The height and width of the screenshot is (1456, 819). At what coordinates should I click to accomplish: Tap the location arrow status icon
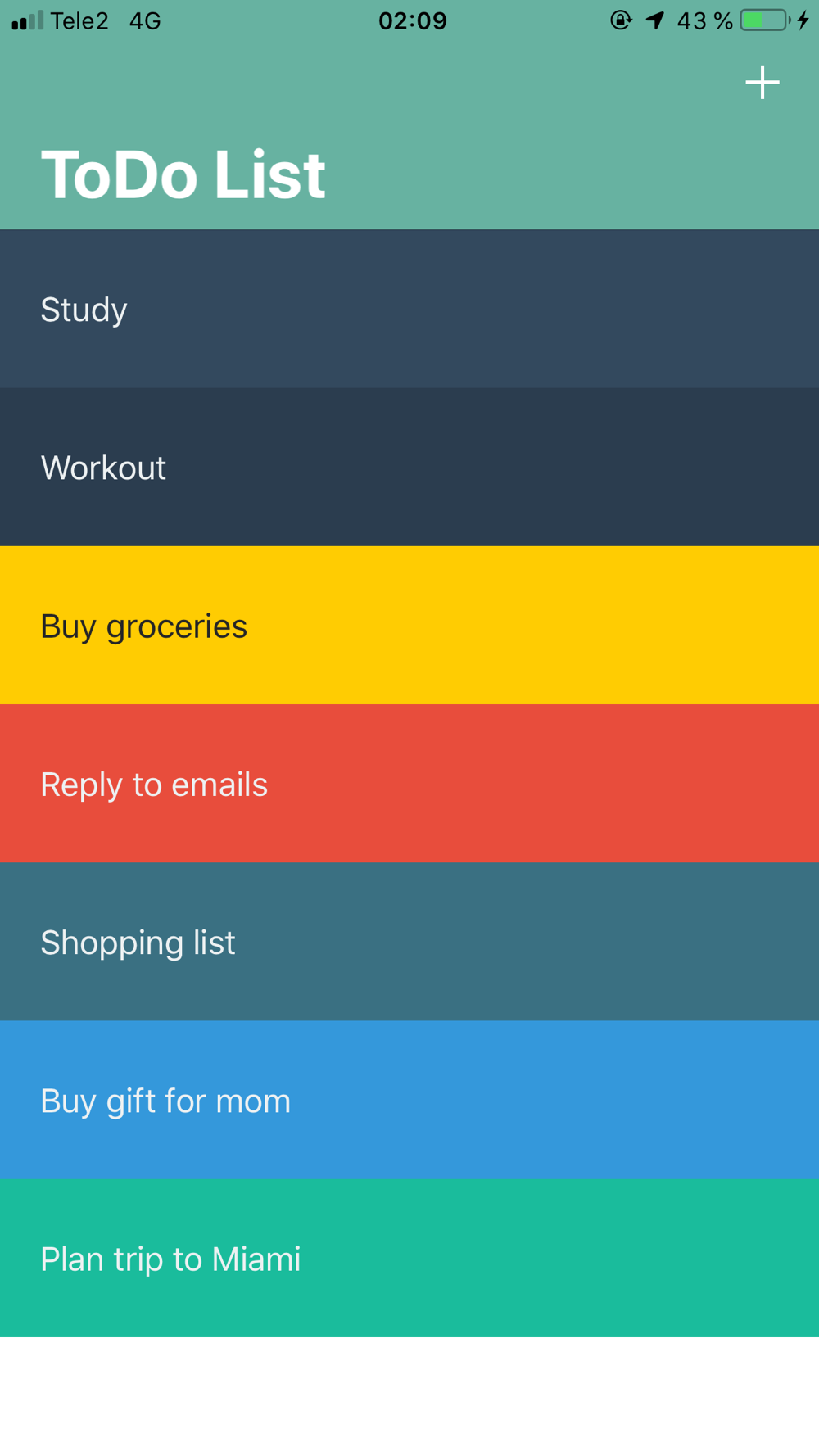click(654, 20)
